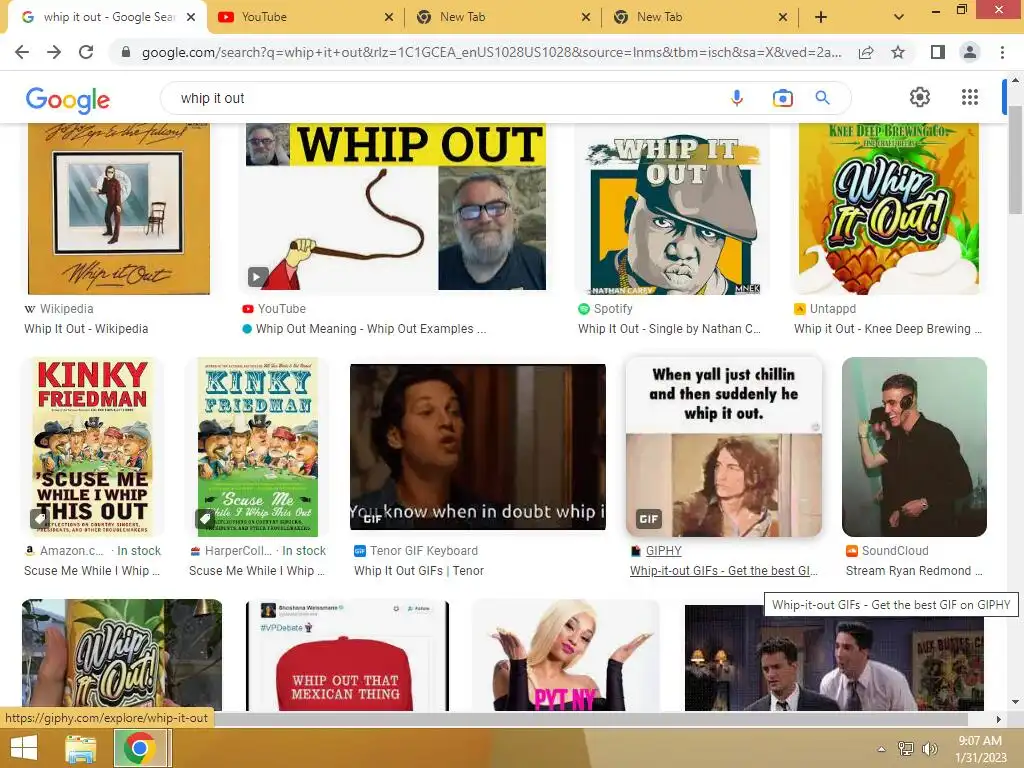Screen dimensions: 1024x768
Task: Close the YouTube tab
Action: point(389,18)
